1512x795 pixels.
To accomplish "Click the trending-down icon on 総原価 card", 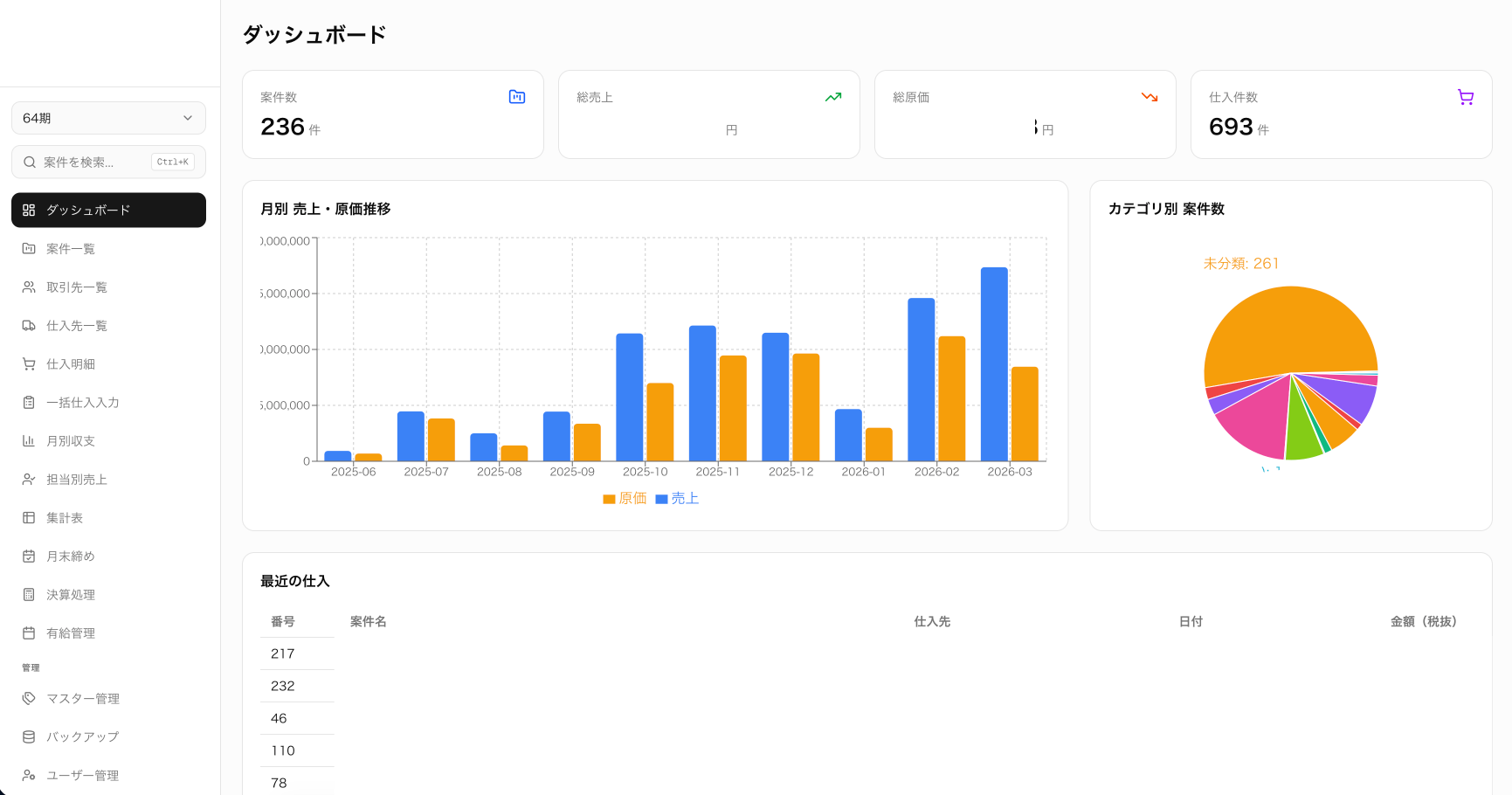I will point(1150,97).
